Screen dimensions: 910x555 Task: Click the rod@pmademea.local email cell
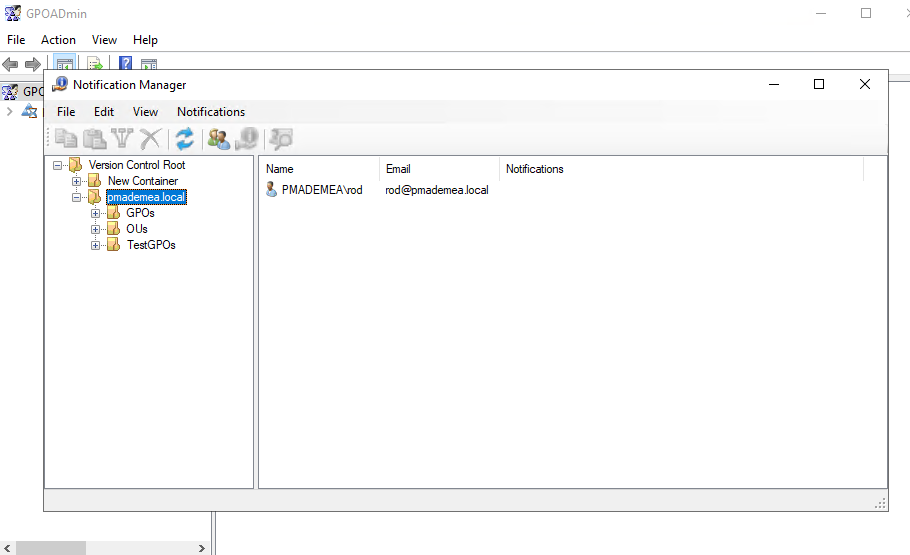click(437, 190)
